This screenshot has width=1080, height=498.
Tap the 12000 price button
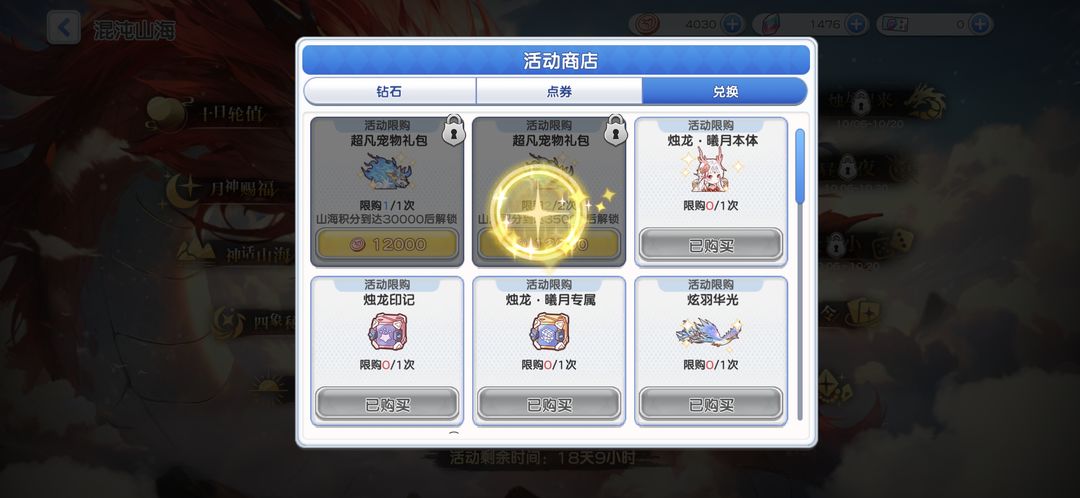(x=387, y=245)
